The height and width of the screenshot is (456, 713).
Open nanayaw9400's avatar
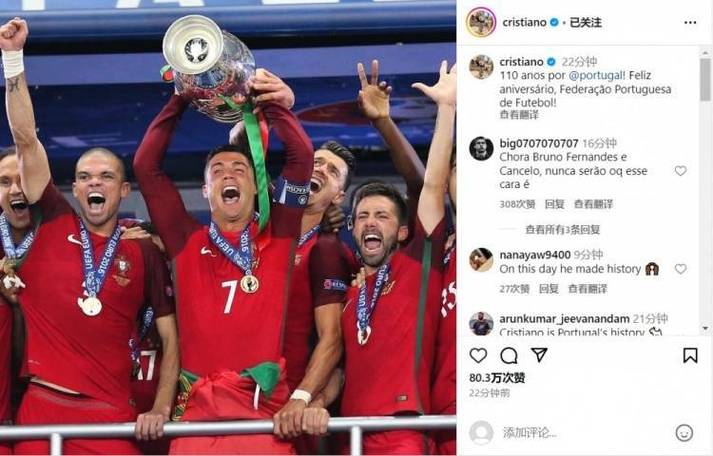tap(481, 260)
